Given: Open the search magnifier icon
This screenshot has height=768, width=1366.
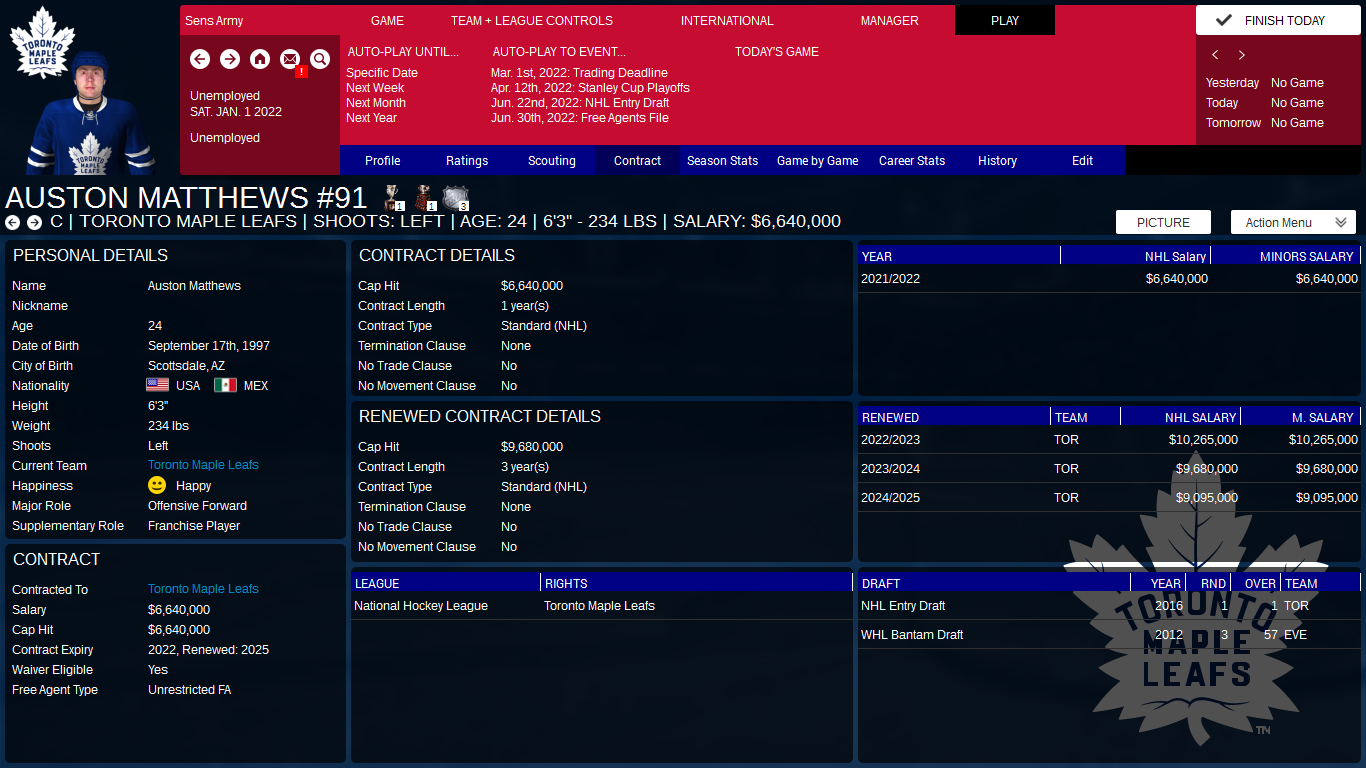Looking at the screenshot, I should point(320,59).
